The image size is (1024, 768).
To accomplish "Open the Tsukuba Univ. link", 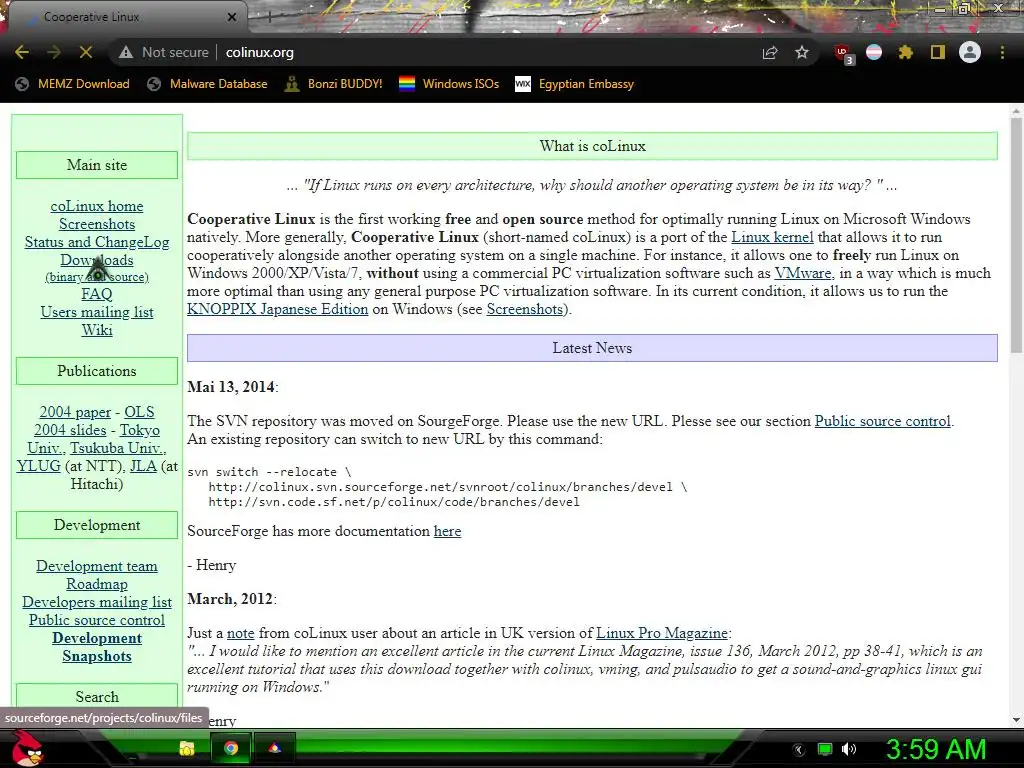I will click(118, 448).
